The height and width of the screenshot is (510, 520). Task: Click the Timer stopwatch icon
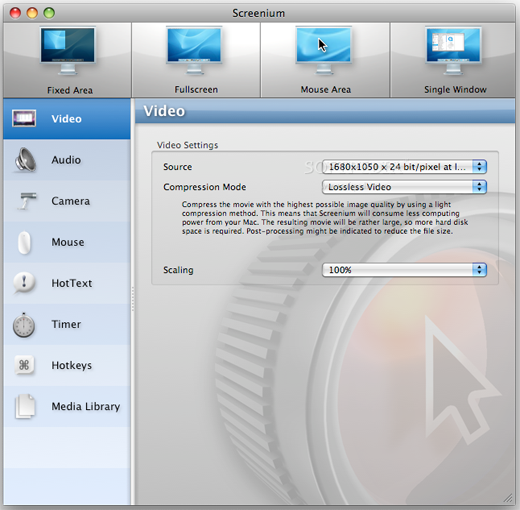[24, 325]
